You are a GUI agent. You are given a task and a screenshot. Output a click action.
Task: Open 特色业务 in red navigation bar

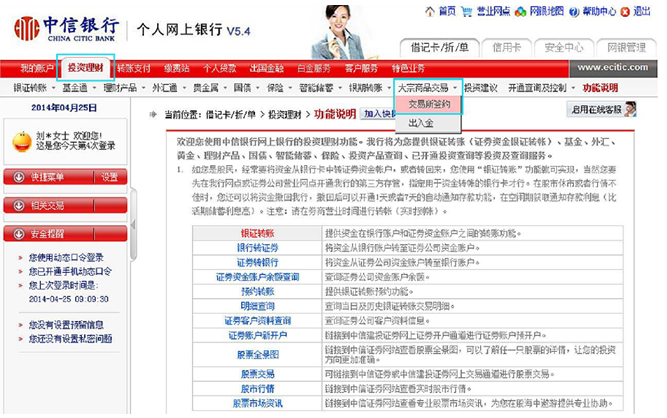click(408, 68)
